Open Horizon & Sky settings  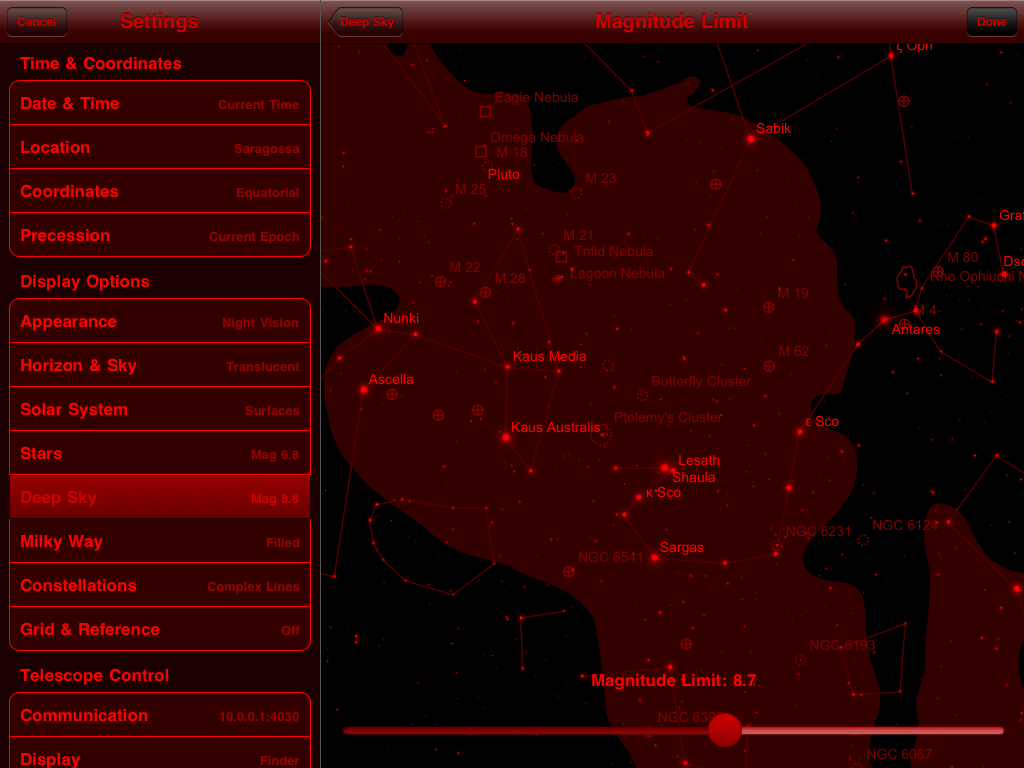[160, 366]
